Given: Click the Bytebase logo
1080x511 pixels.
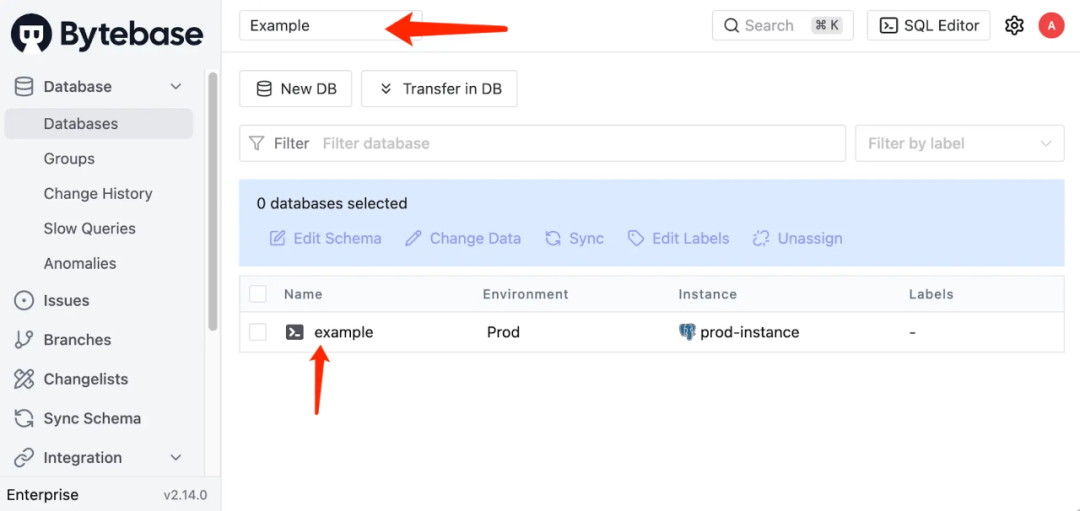Looking at the screenshot, I should 107,34.
